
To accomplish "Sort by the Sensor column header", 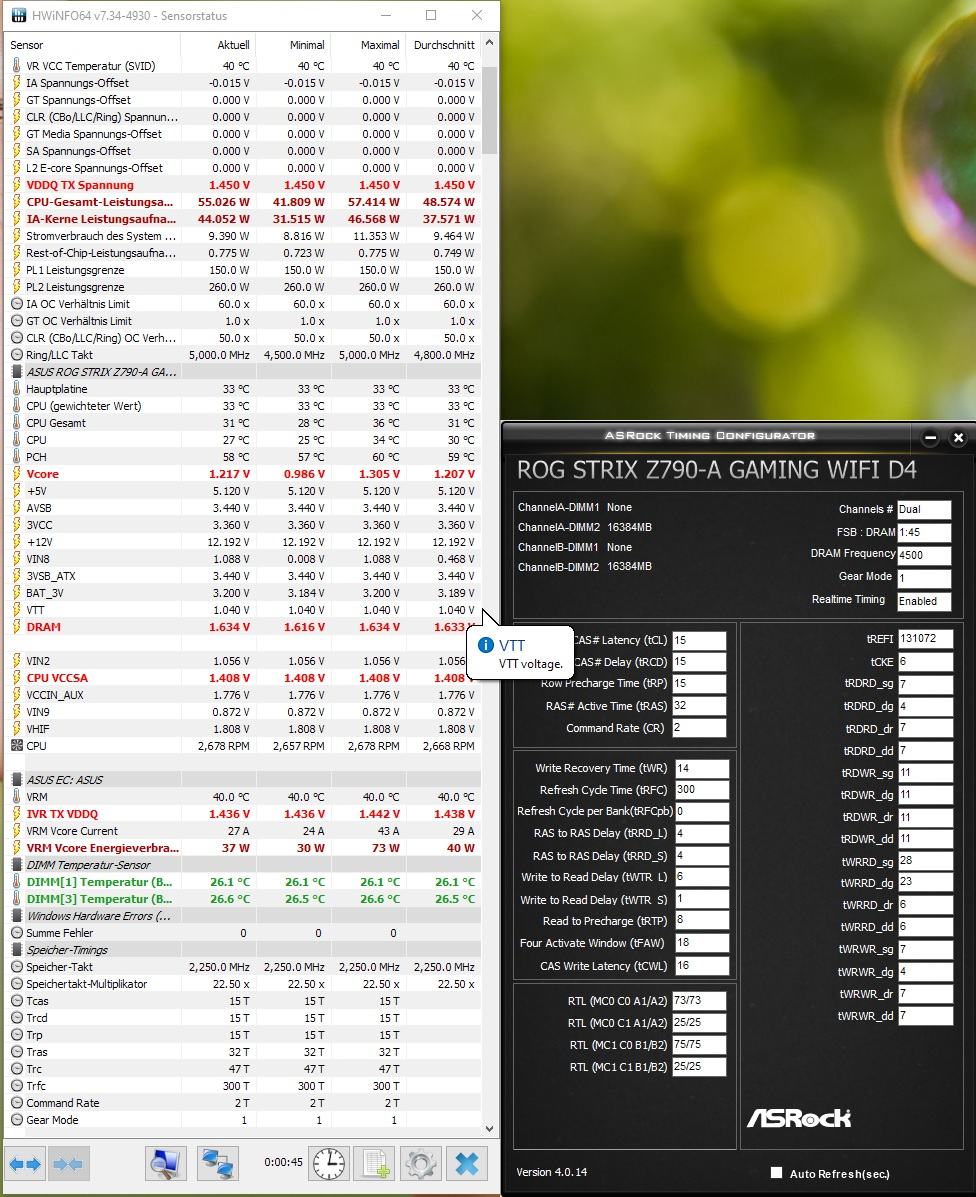I will [93, 45].
